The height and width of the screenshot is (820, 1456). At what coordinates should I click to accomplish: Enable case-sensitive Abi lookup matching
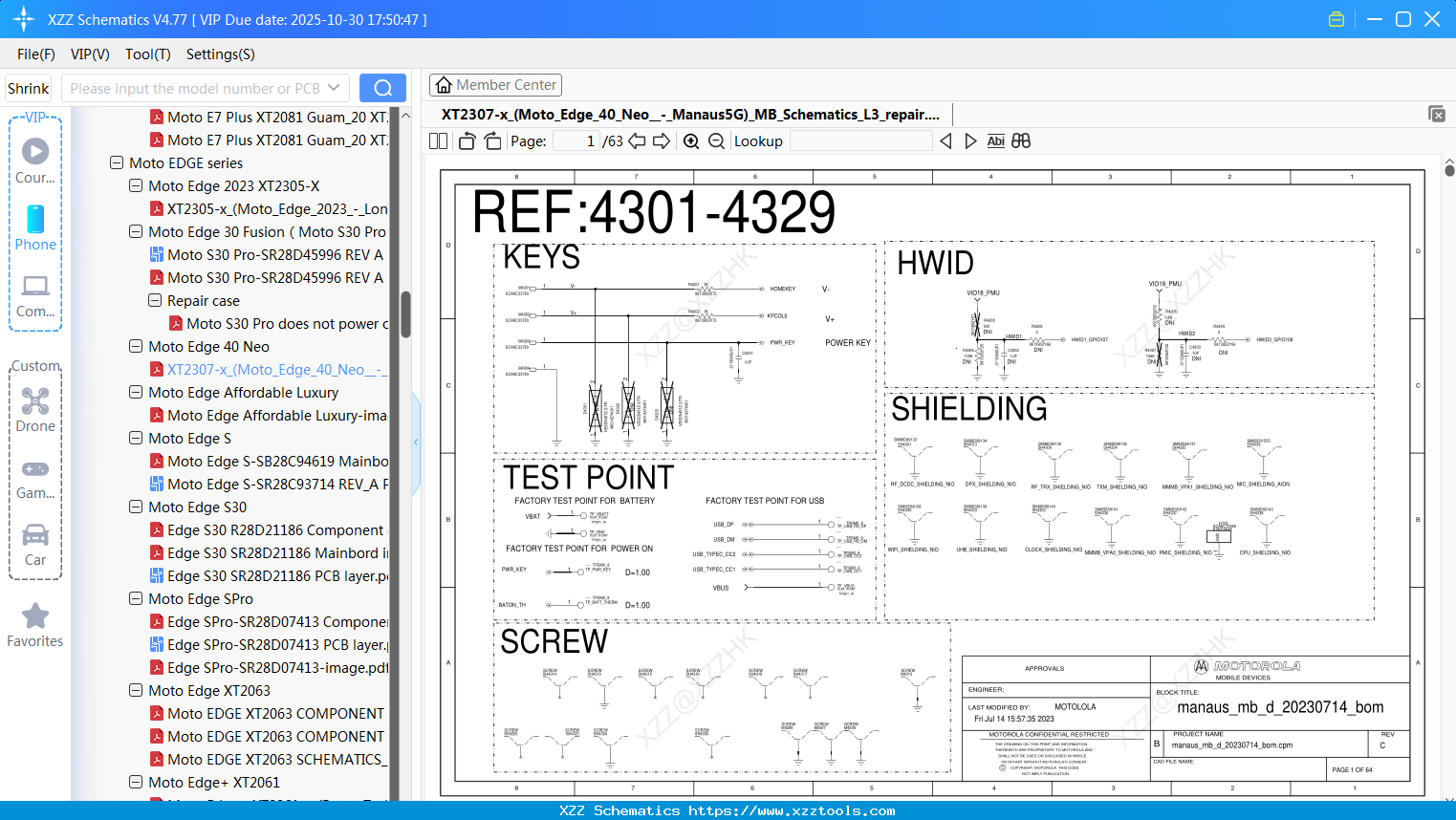click(996, 140)
